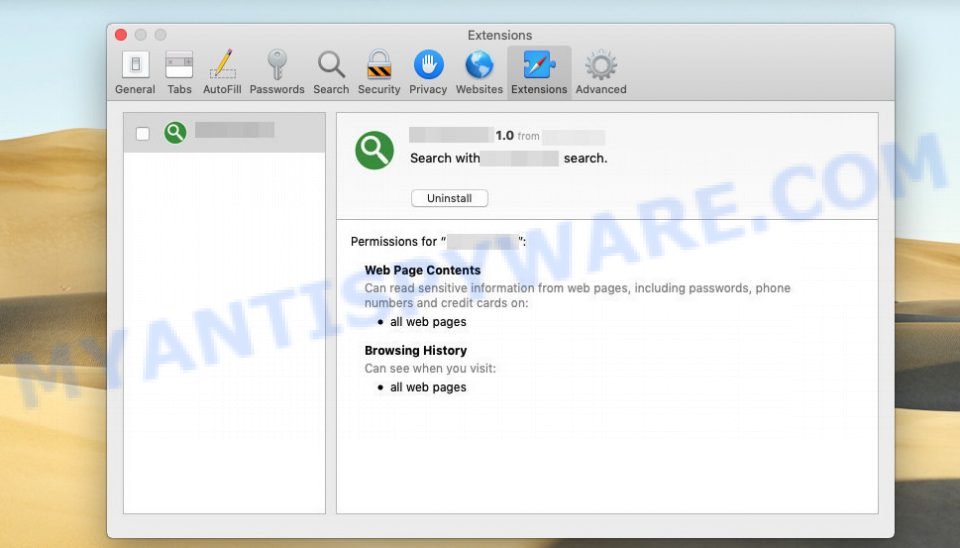
Task: Select the Extensions preferences pane
Action: point(539,72)
